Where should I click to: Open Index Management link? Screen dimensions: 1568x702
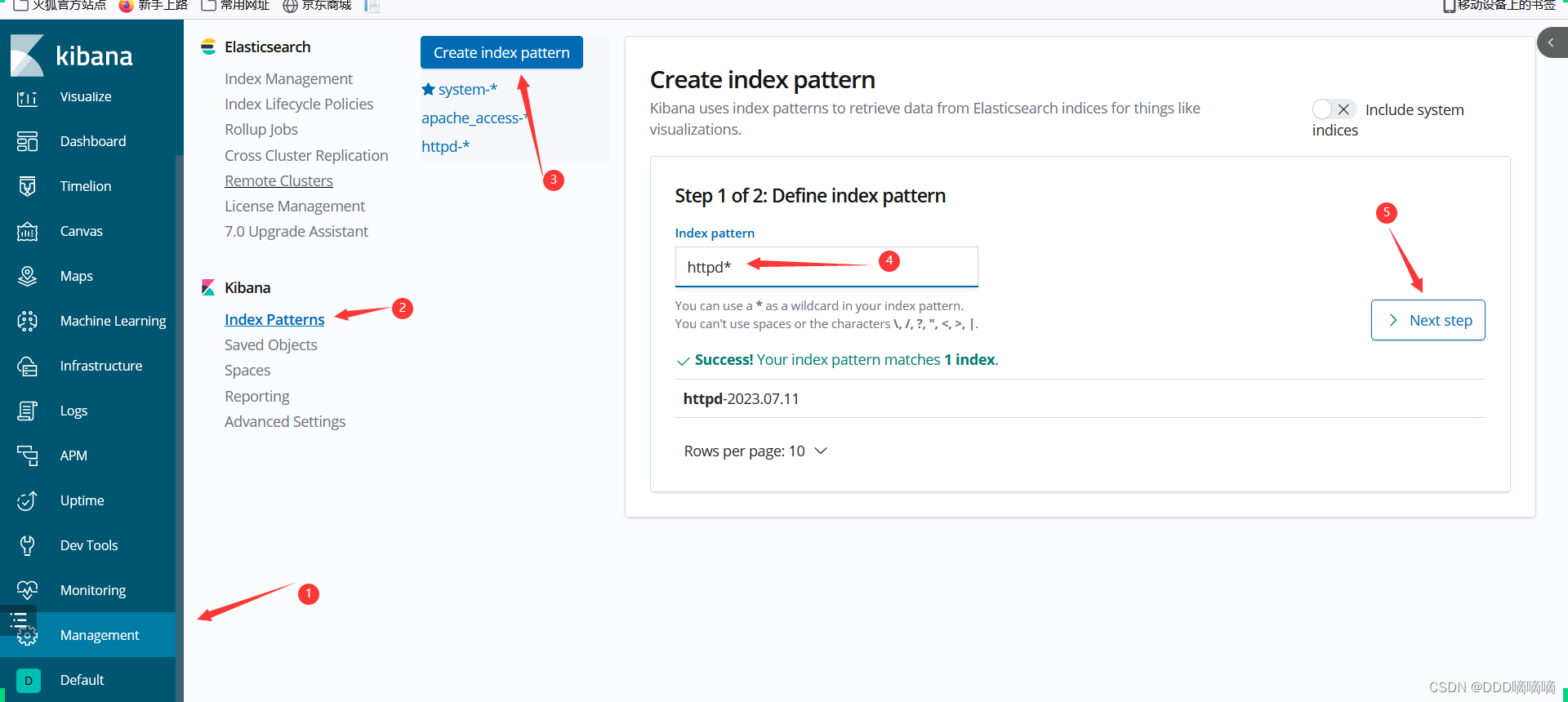point(288,78)
